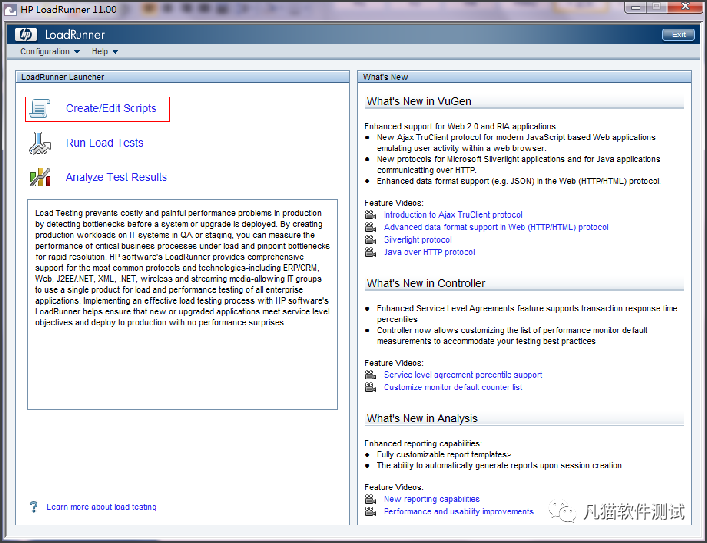Viewport: 707px width, 543px height.
Task: Click video icon beside Performance and usability improvements
Action: point(370,511)
